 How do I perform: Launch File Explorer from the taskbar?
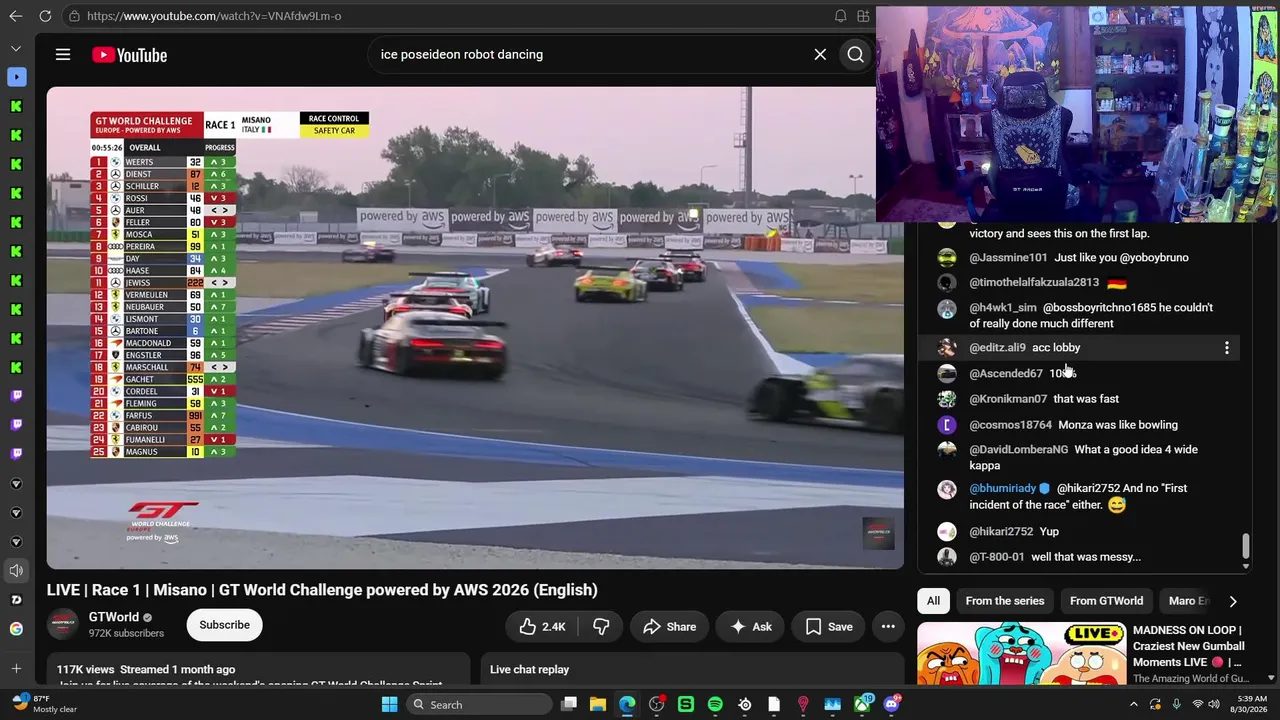(x=598, y=704)
